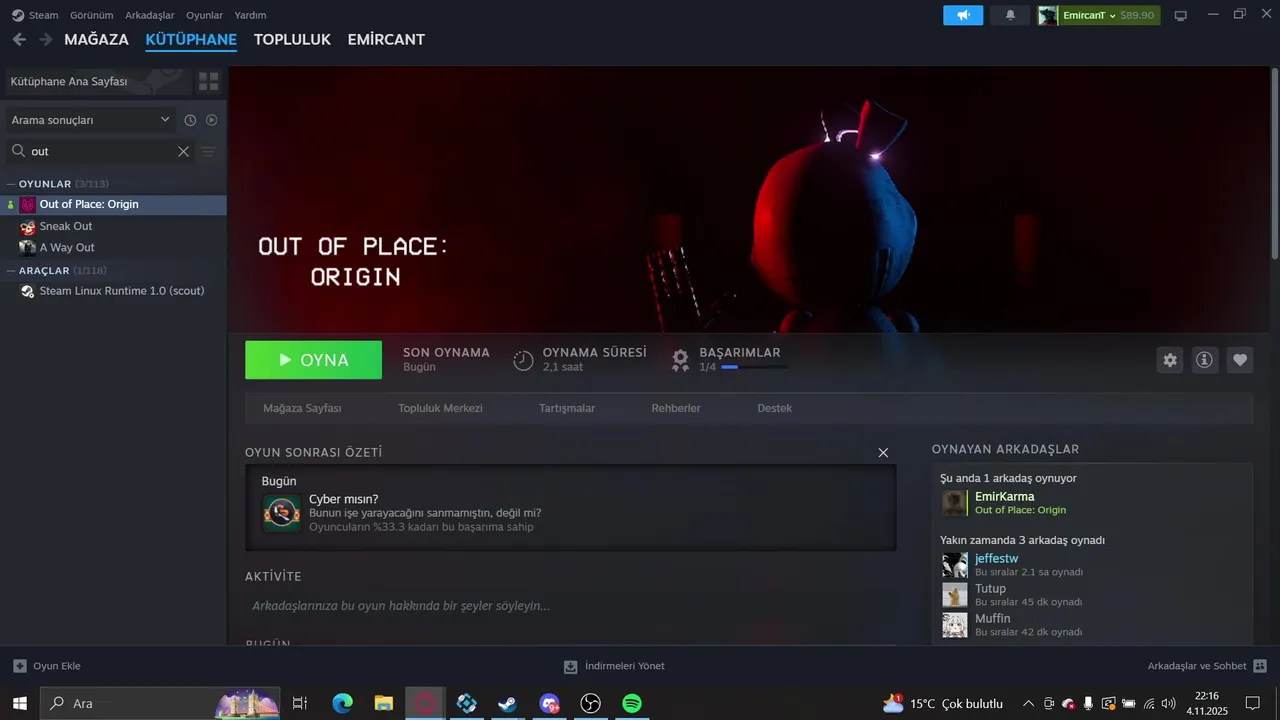The width and height of the screenshot is (1280, 720).
Task: Sort by recent activity clock icon
Action: (190, 120)
